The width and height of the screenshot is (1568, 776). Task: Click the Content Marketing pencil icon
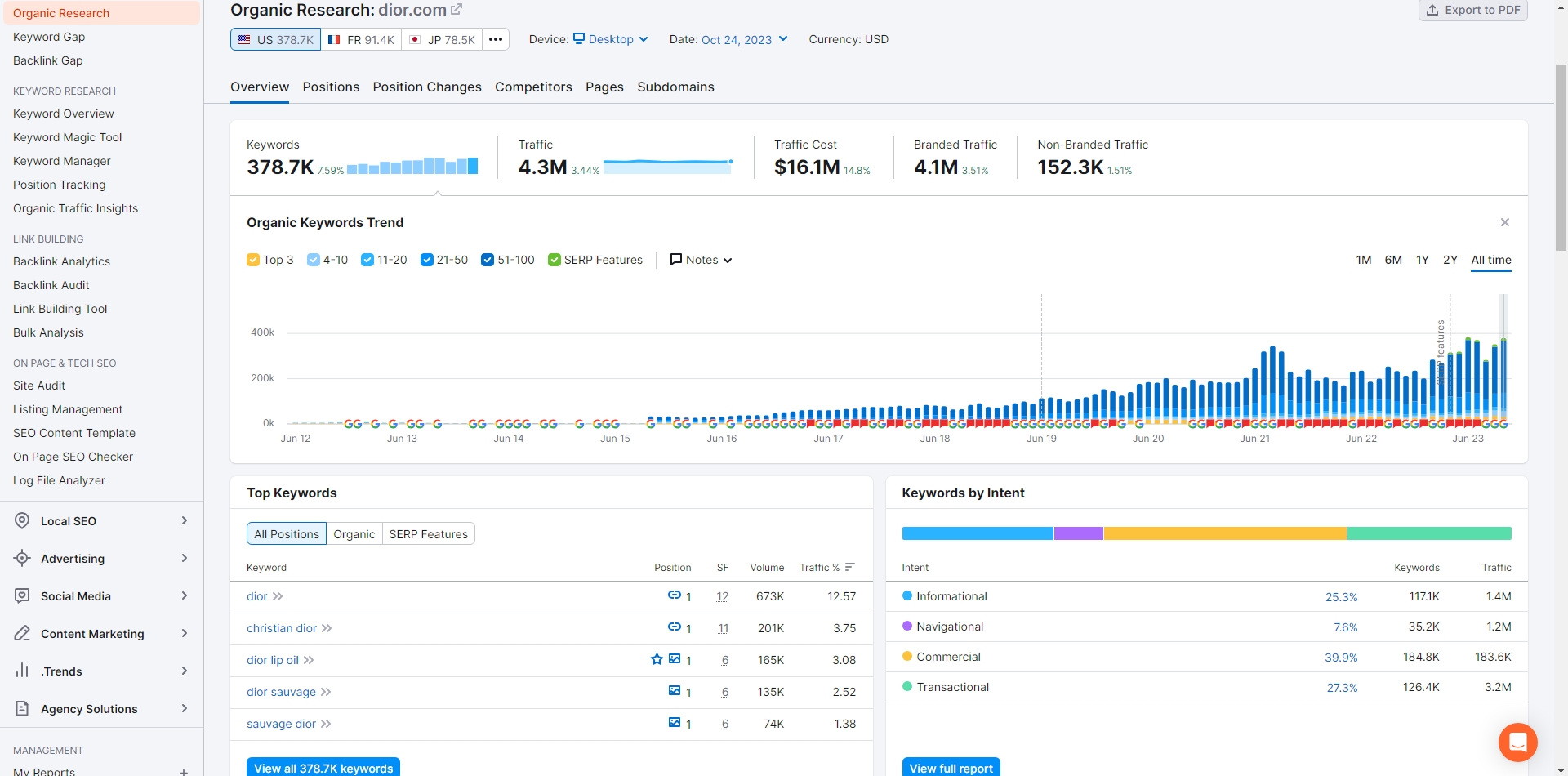[x=22, y=634]
